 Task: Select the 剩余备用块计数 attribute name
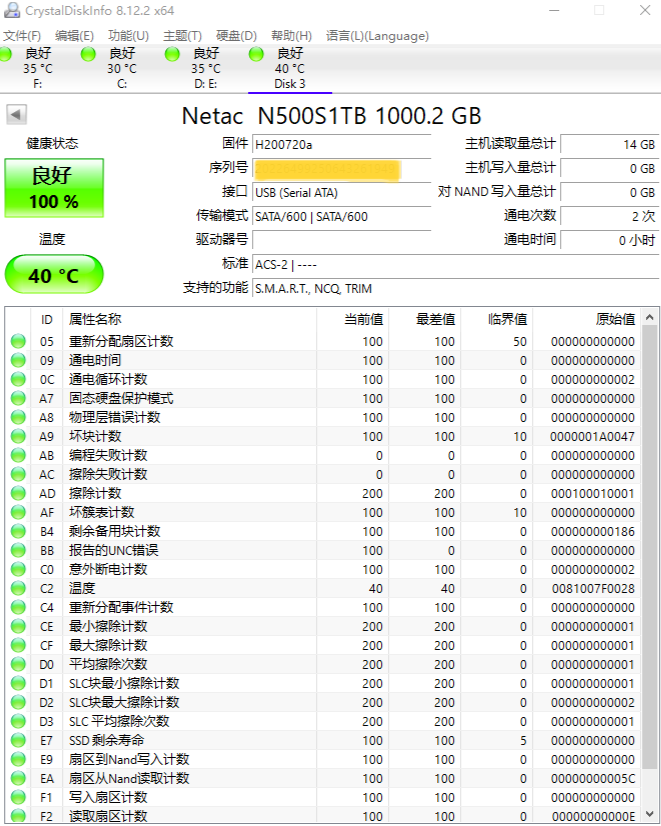[114, 532]
